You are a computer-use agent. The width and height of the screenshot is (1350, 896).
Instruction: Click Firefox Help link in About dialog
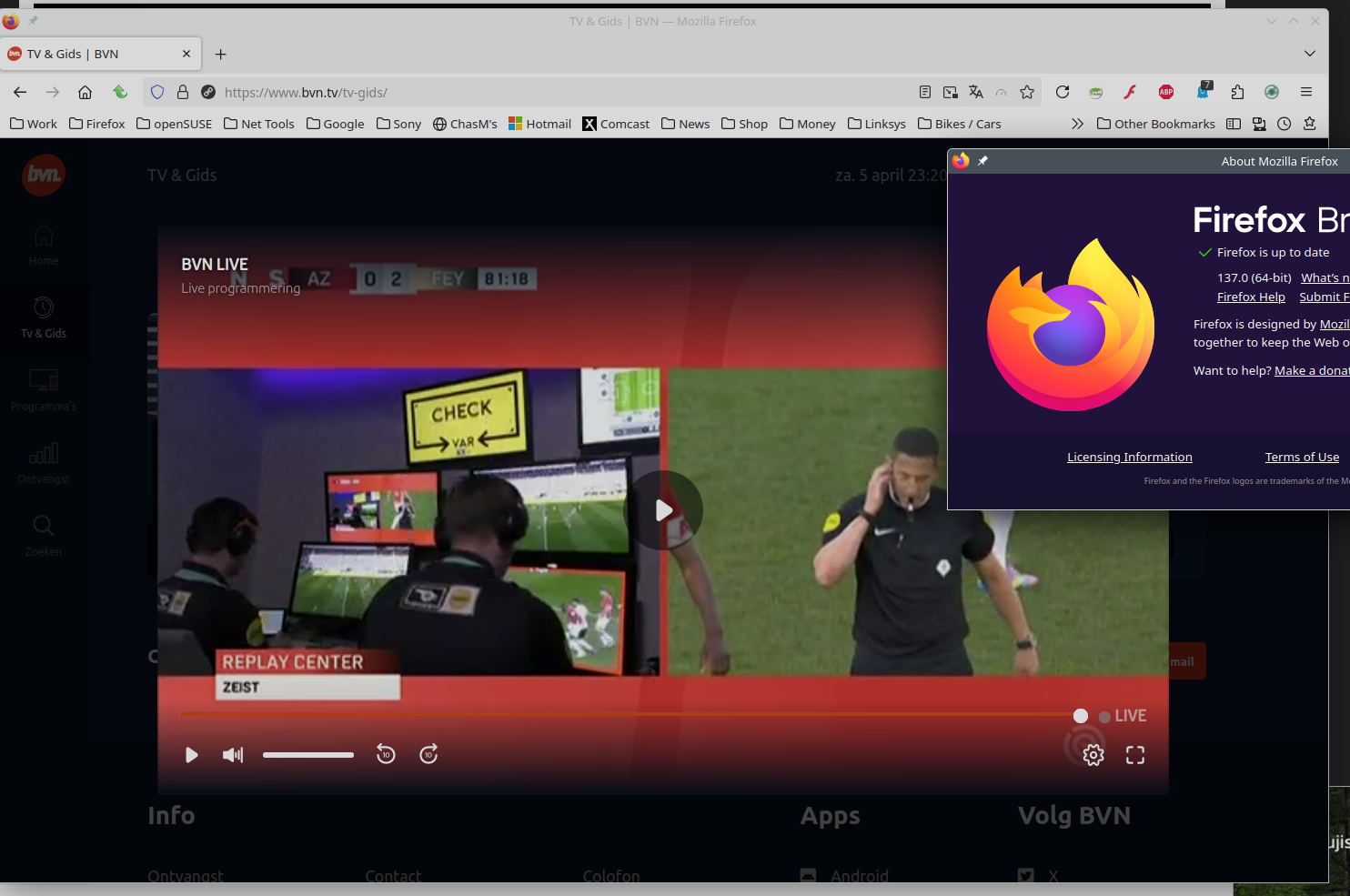coord(1251,297)
